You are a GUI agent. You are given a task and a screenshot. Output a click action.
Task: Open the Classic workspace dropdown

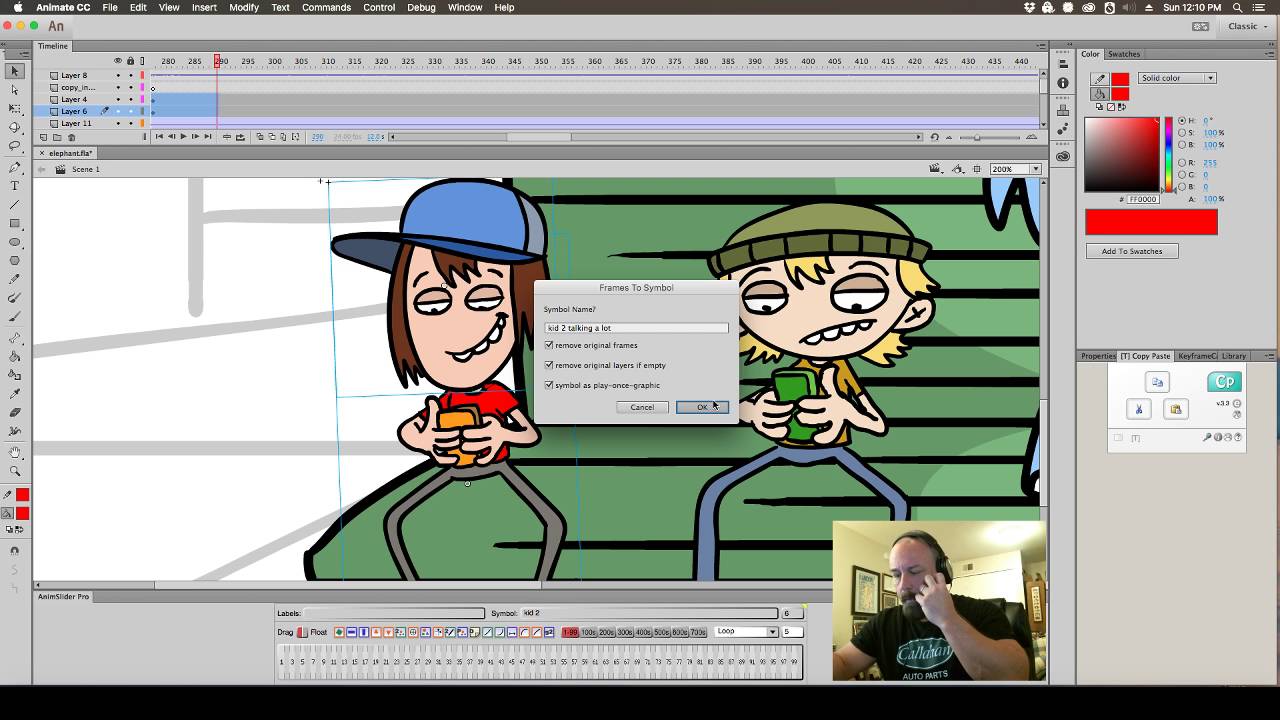tap(1249, 26)
